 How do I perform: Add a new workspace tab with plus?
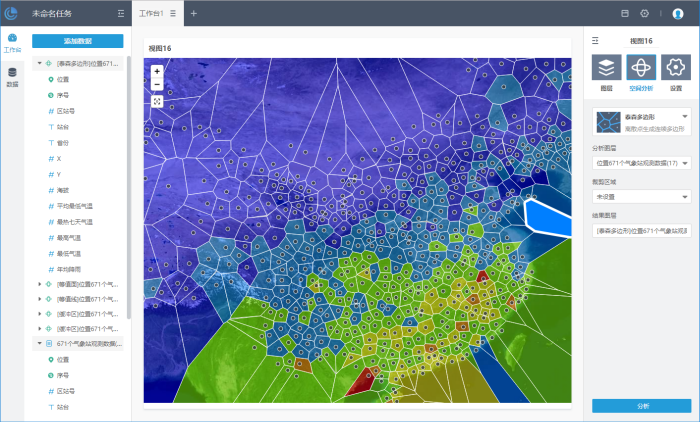[194, 14]
